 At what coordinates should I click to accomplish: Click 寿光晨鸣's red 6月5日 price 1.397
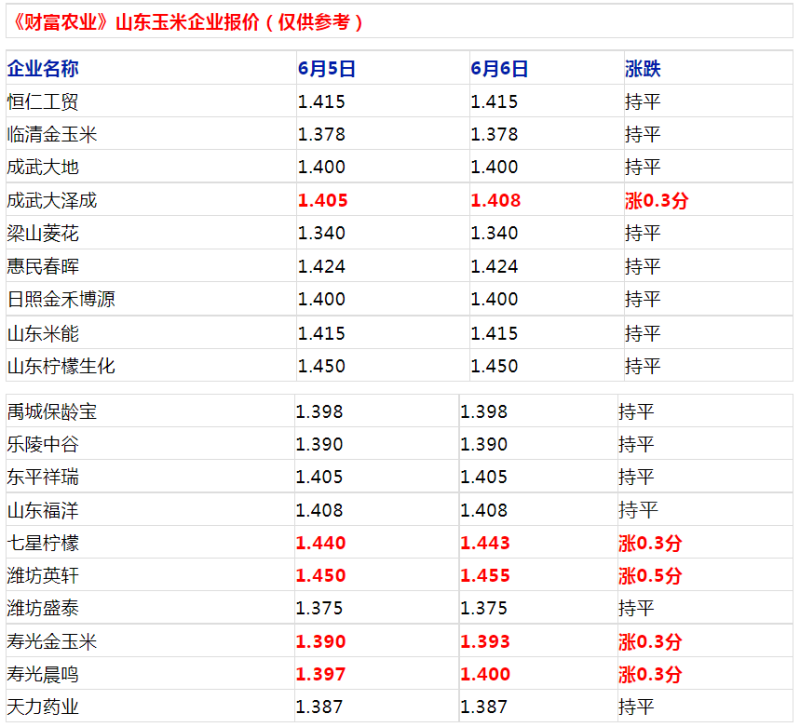click(x=321, y=674)
